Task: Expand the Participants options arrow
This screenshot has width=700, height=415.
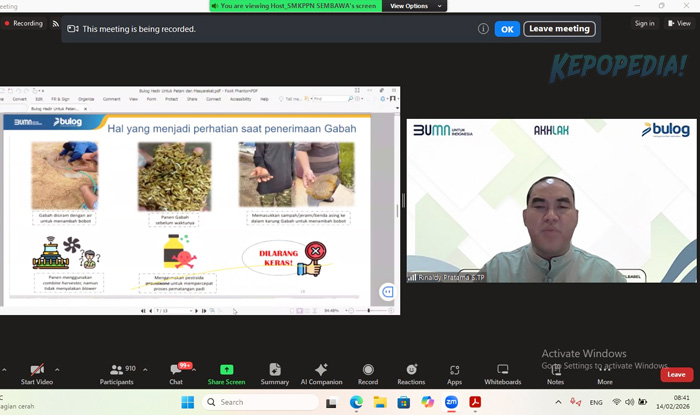Action: coord(144,369)
